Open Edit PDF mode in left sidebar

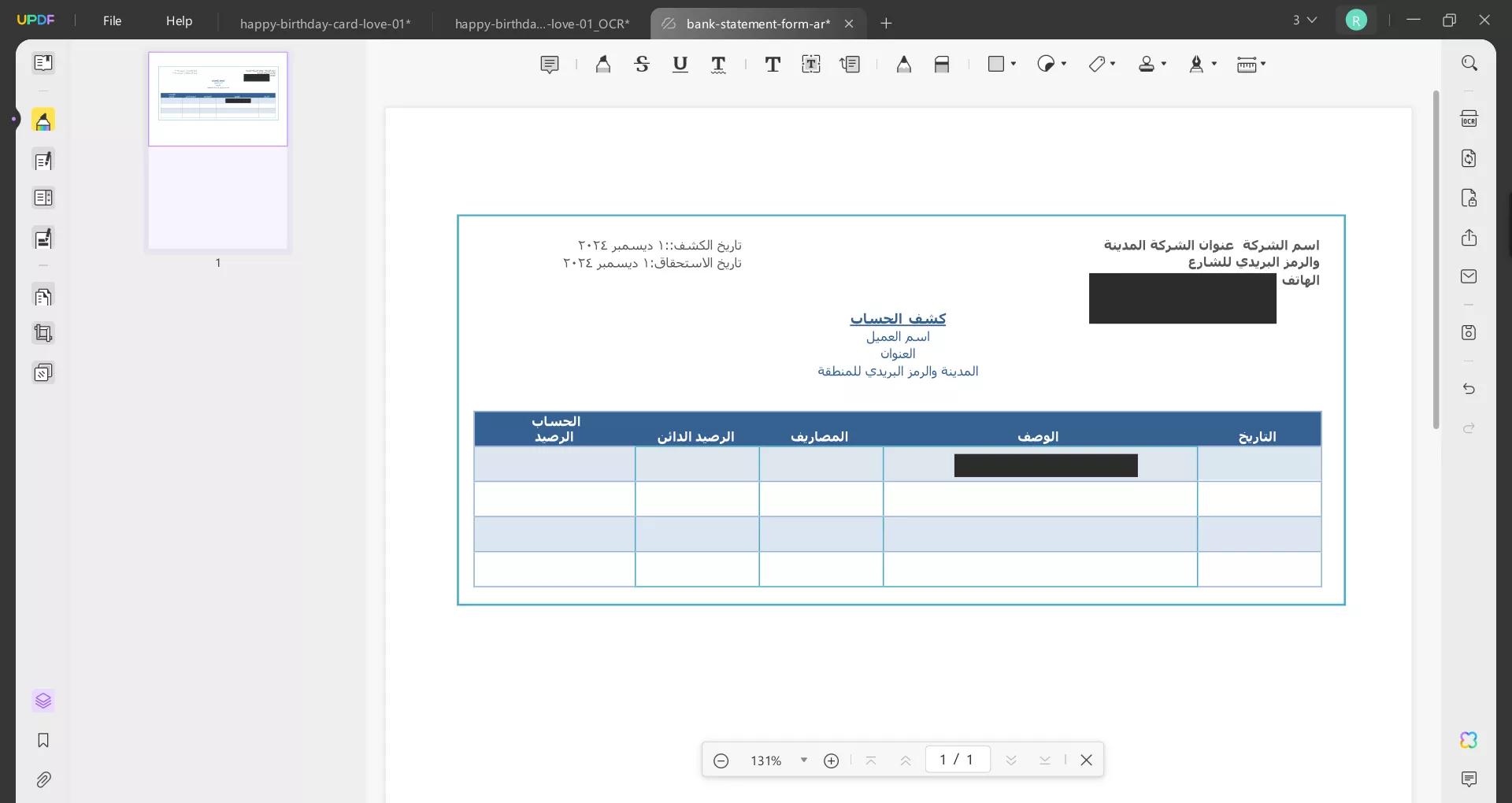[x=43, y=161]
